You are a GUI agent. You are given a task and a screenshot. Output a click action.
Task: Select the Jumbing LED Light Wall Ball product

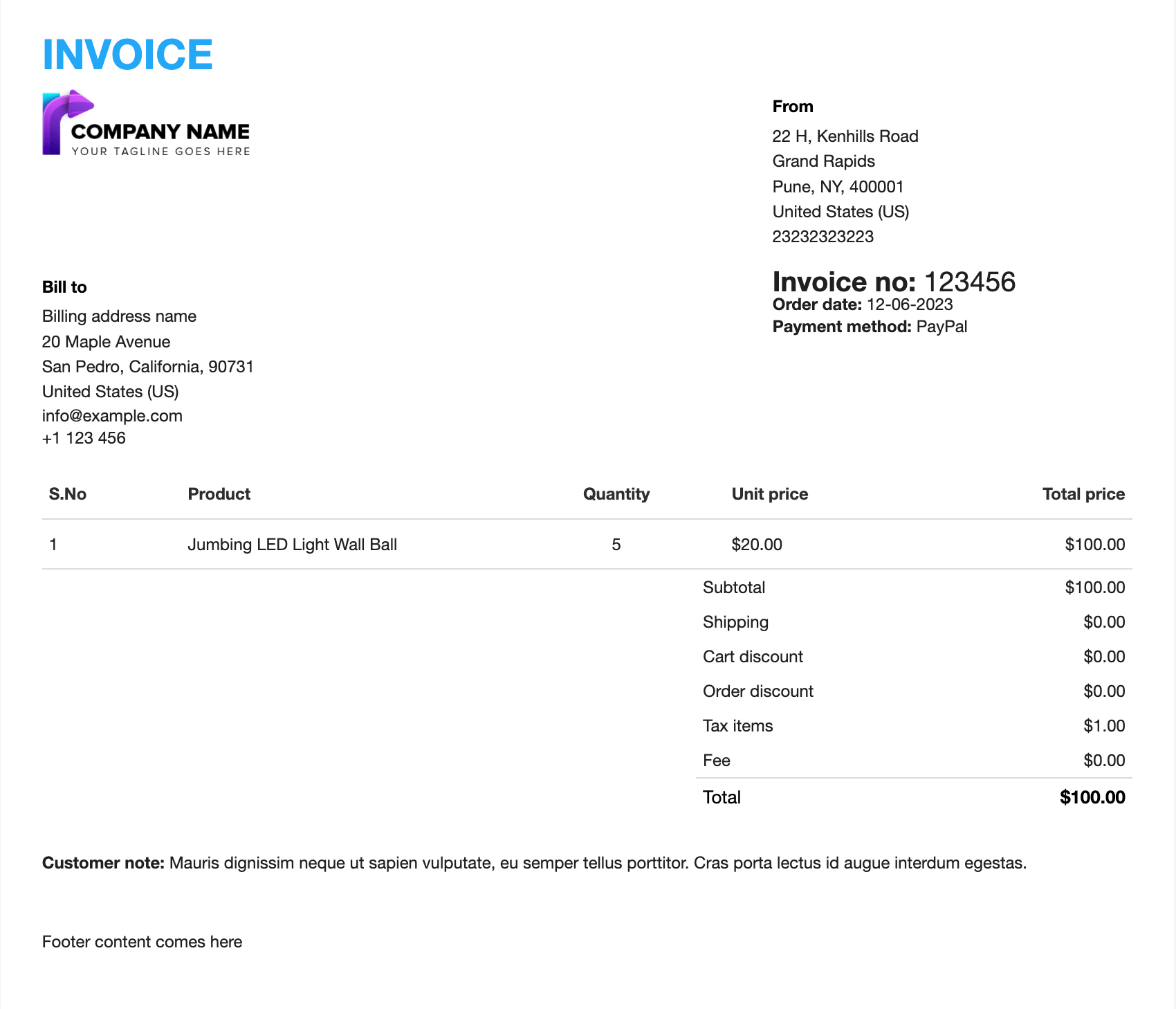coord(292,545)
